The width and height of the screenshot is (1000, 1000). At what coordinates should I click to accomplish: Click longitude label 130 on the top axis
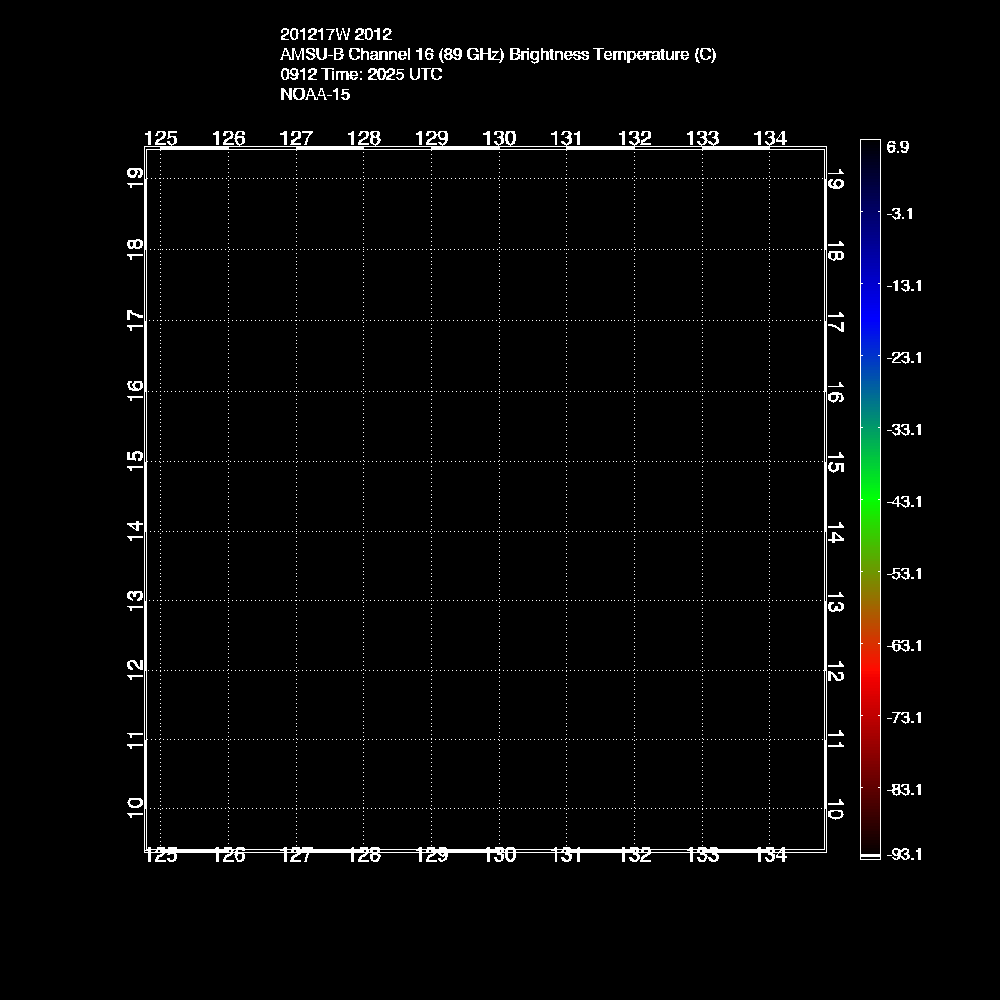click(499, 139)
